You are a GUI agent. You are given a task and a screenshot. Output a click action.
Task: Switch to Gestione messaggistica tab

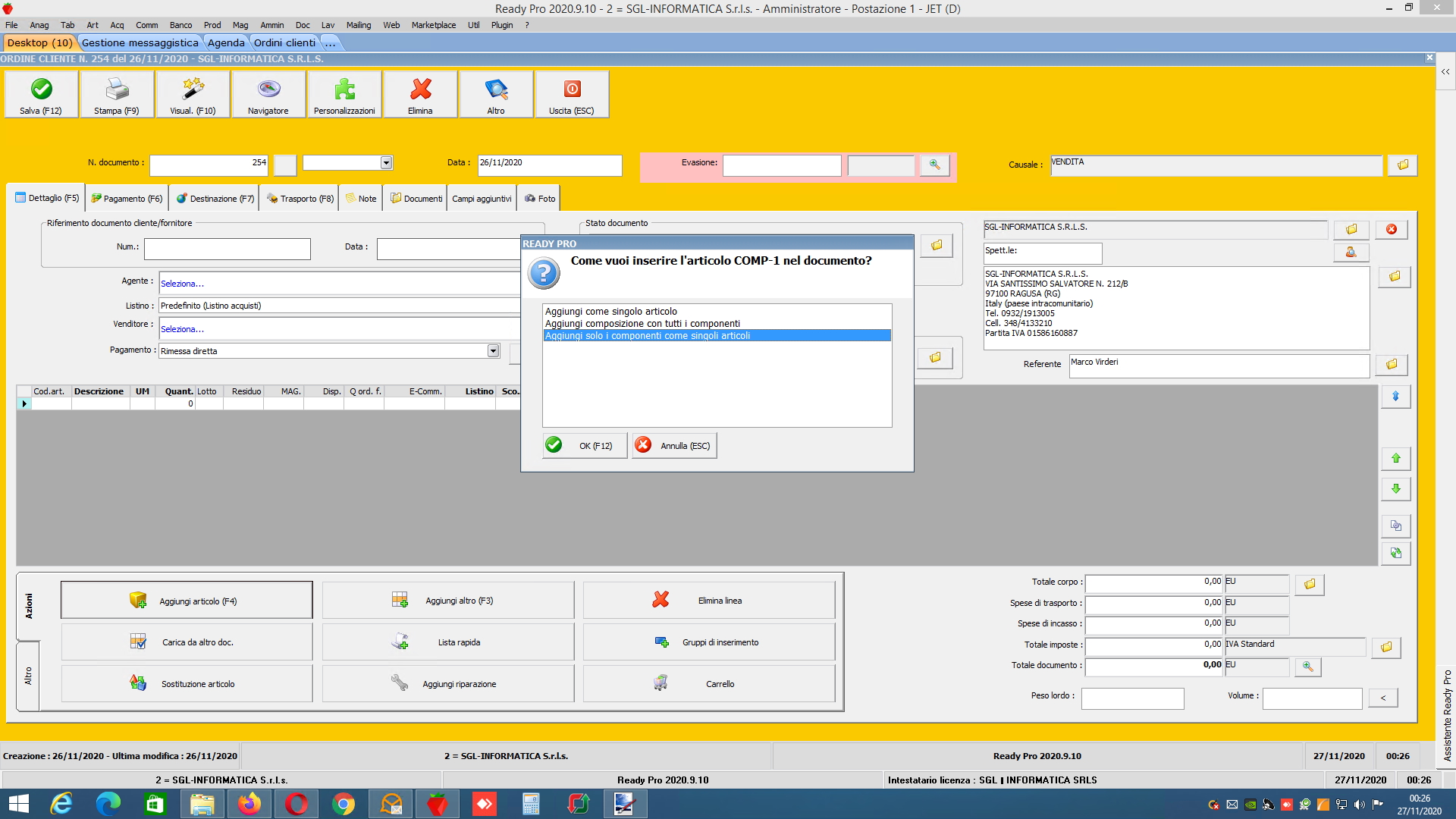140,42
